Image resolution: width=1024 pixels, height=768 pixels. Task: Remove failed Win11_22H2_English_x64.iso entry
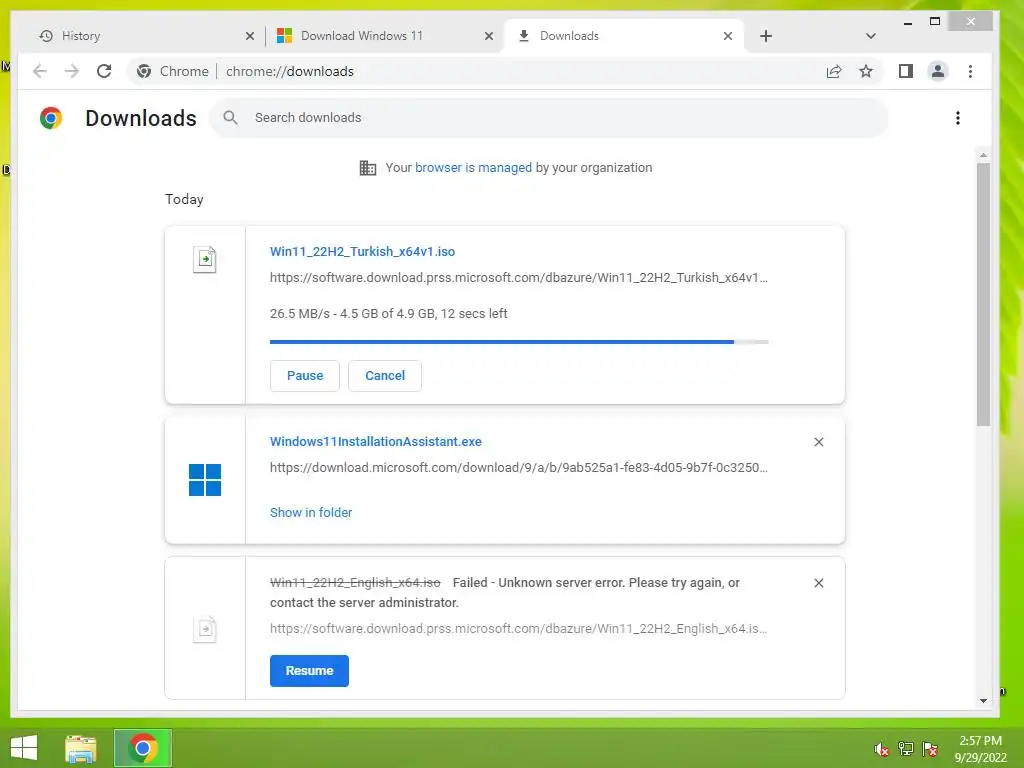[x=819, y=583]
